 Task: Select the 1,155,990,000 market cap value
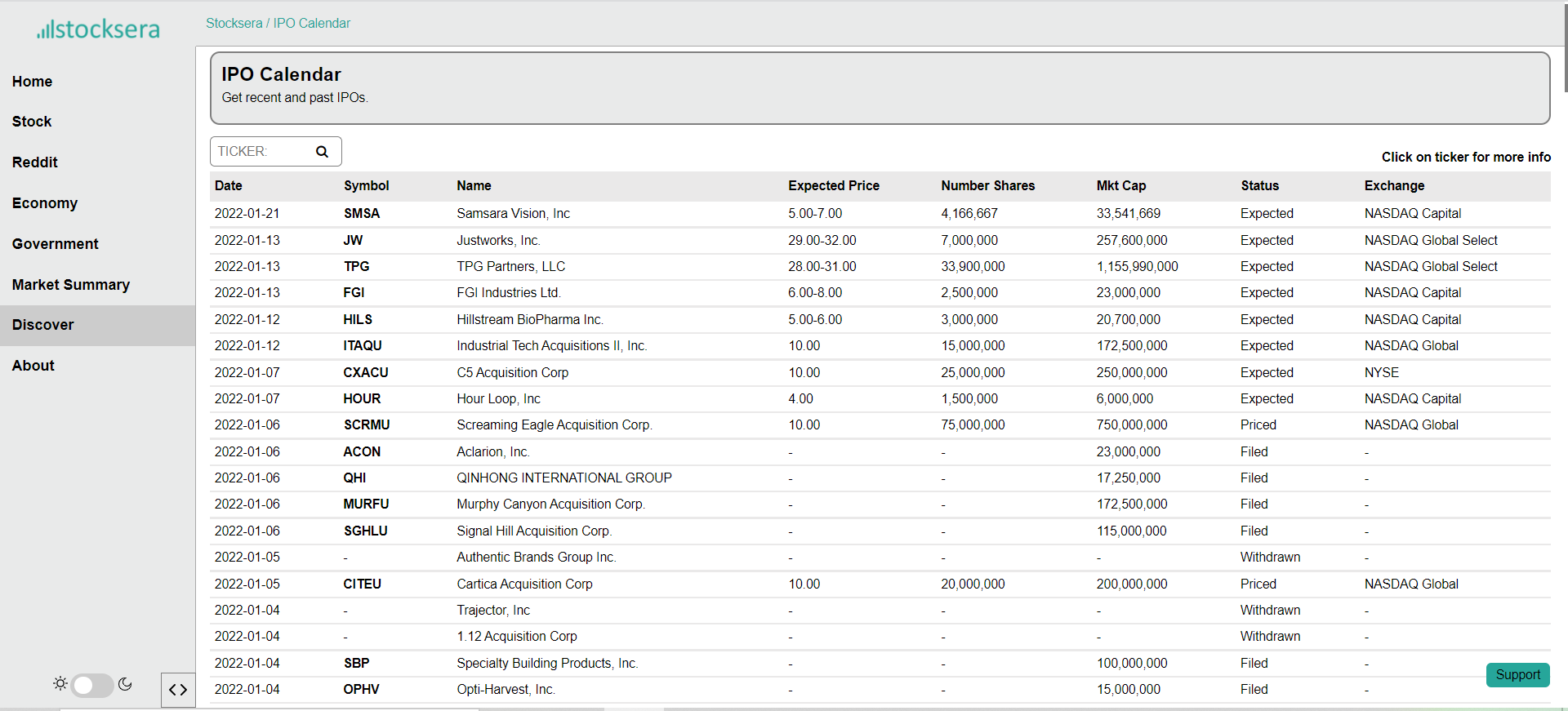(x=1137, y=267)
